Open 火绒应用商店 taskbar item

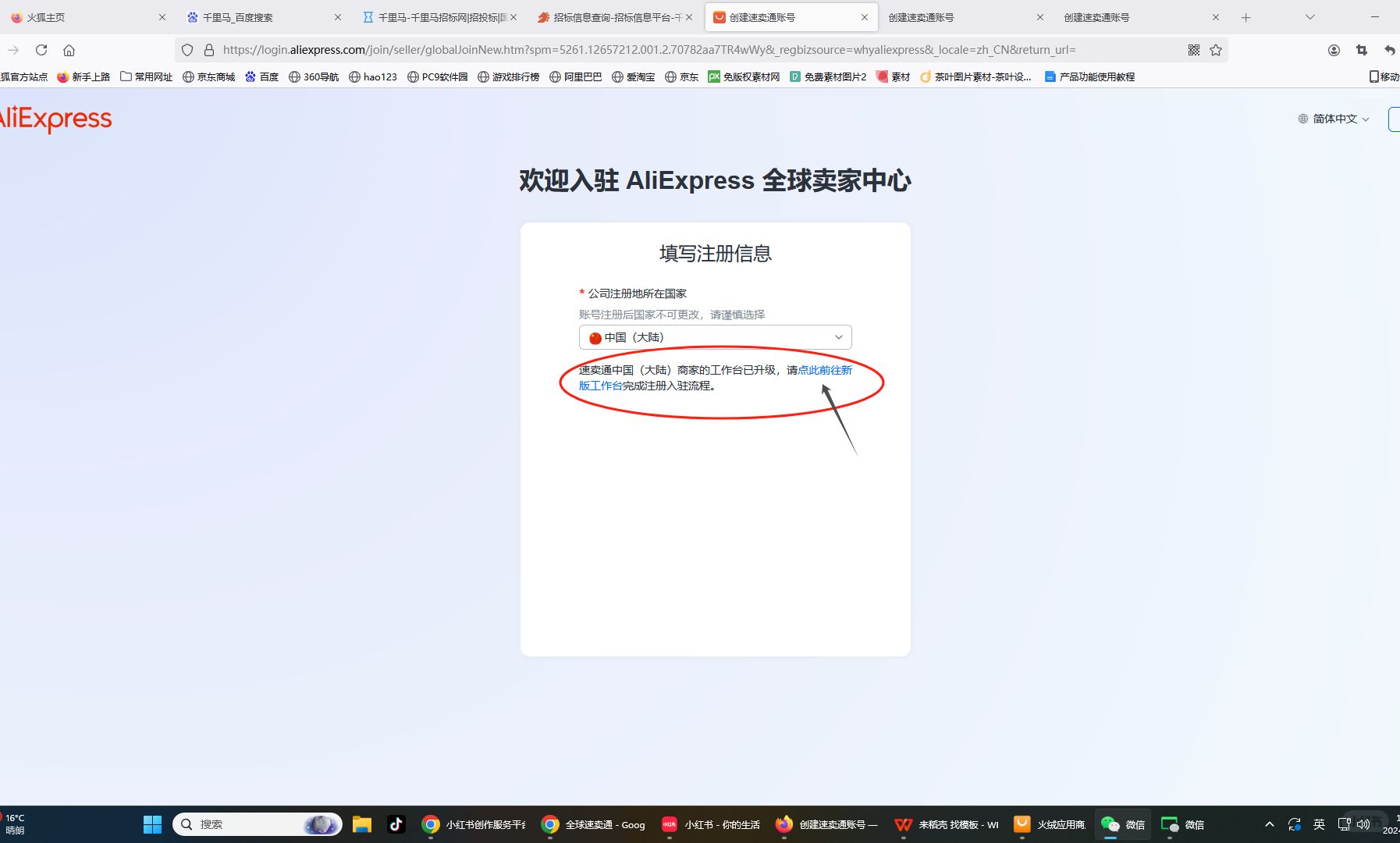click(1050, 824)
